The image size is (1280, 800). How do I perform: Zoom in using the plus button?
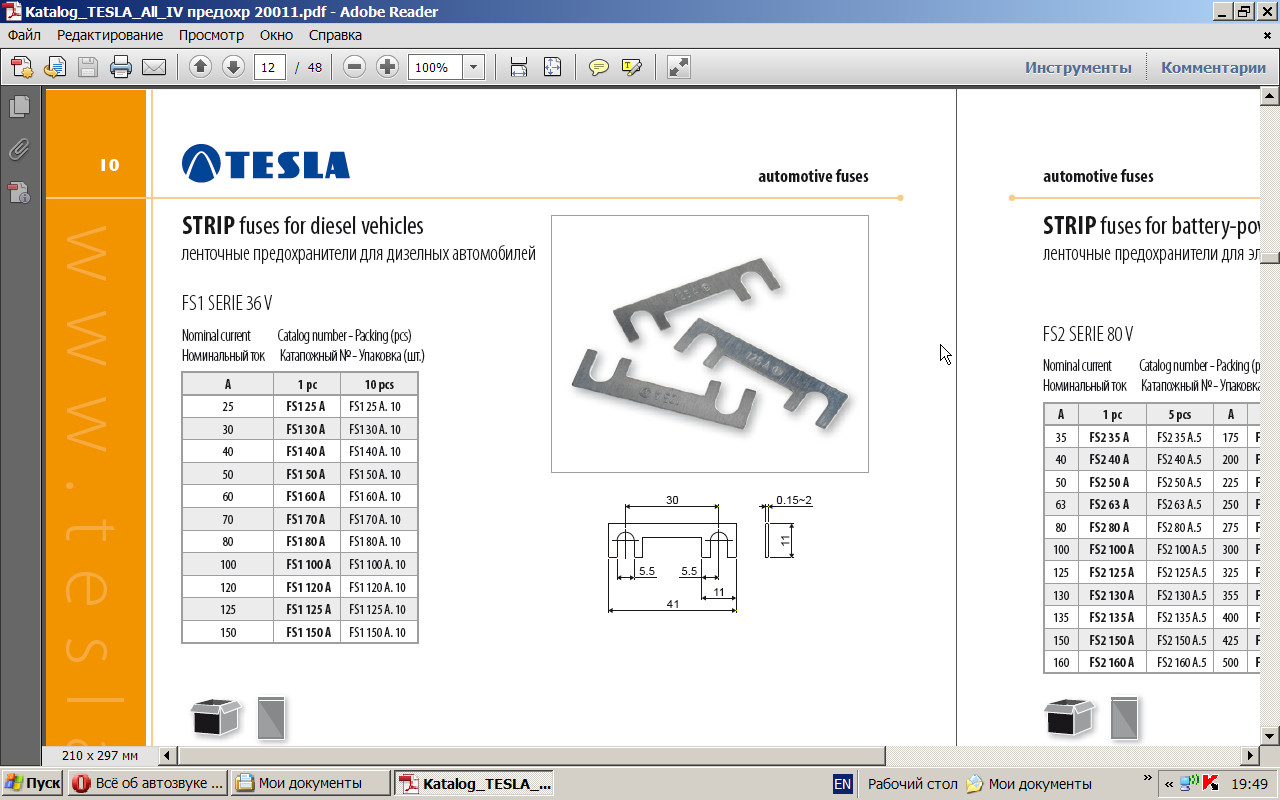click(x=387, y=68)
